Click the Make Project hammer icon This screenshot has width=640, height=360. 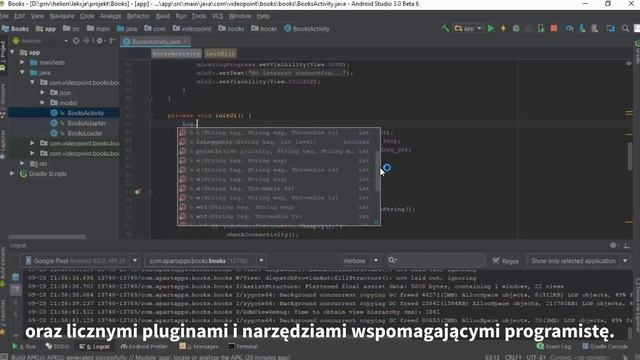click(x=445, y=28)
